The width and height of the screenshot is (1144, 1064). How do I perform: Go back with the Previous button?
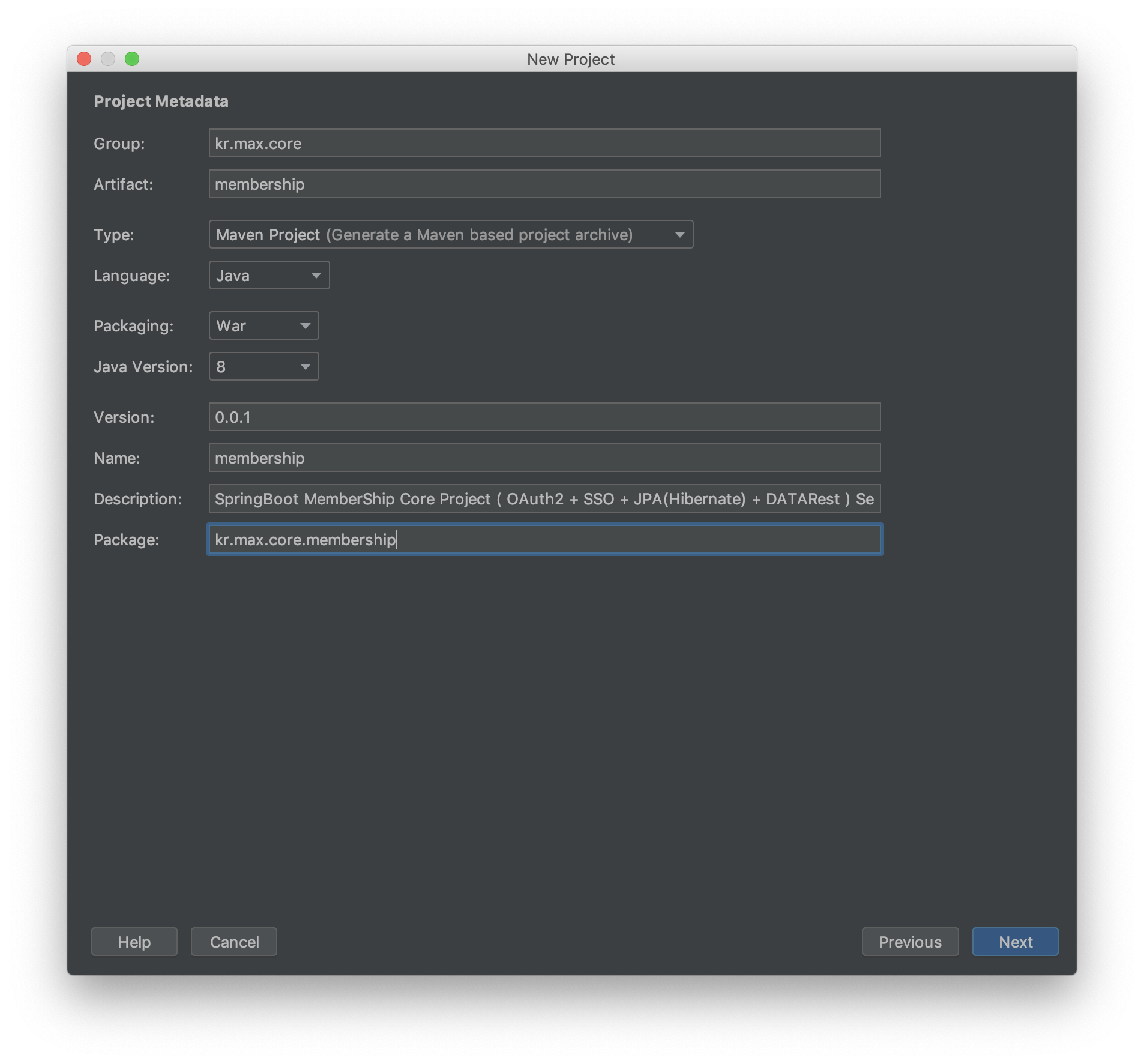[x=910, y=942]
